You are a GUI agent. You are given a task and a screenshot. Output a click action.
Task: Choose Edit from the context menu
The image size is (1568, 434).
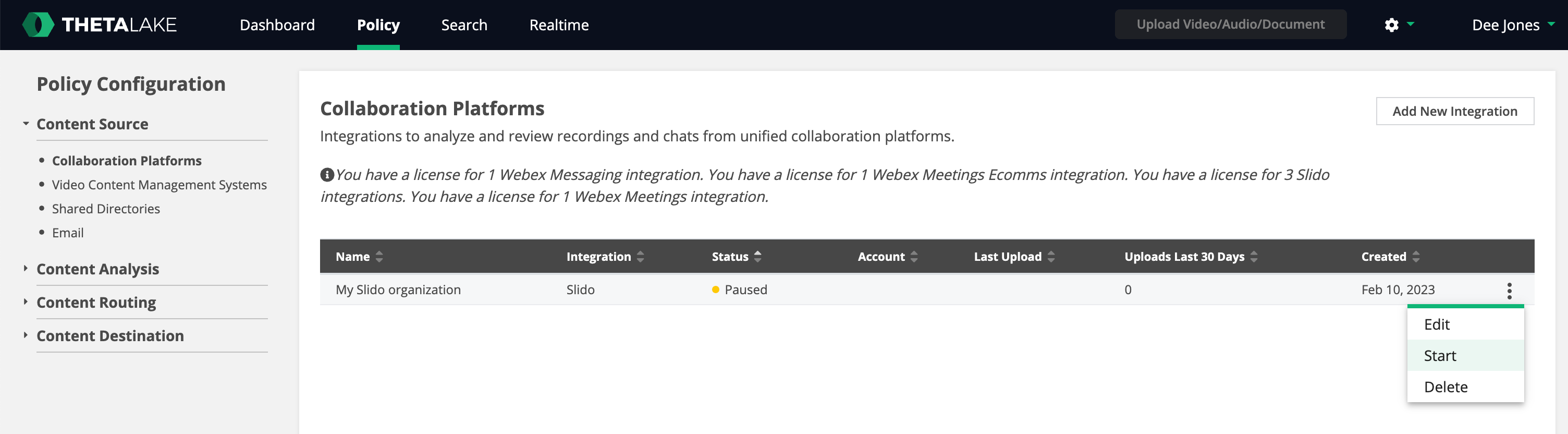pyautogui.click(x=1465, y=324)
